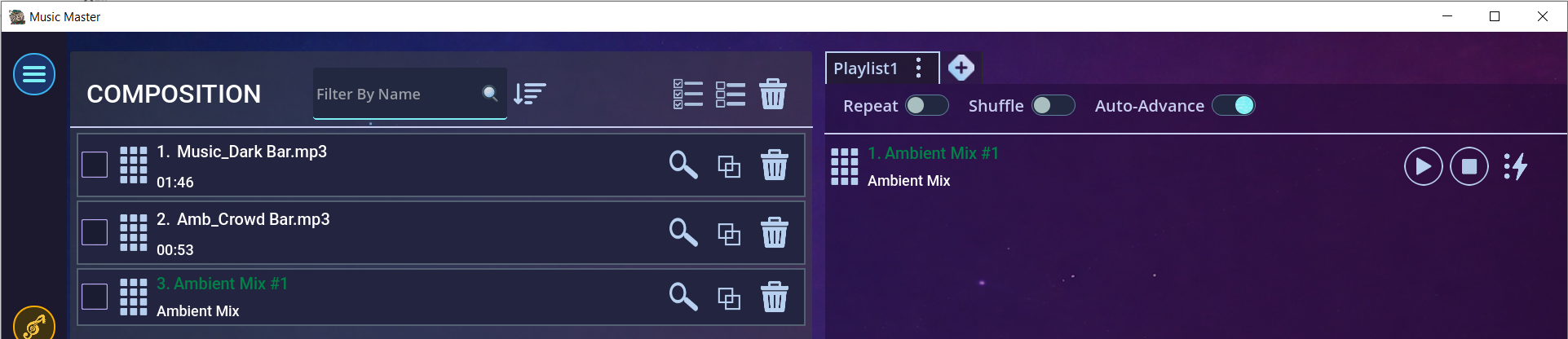Delete the Ambient Mix #1 composition

(774, 297)
